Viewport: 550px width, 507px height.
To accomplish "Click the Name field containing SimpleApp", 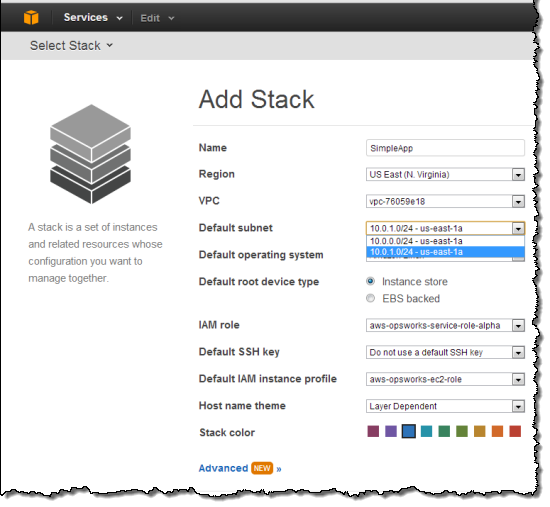I will point(445,148).
